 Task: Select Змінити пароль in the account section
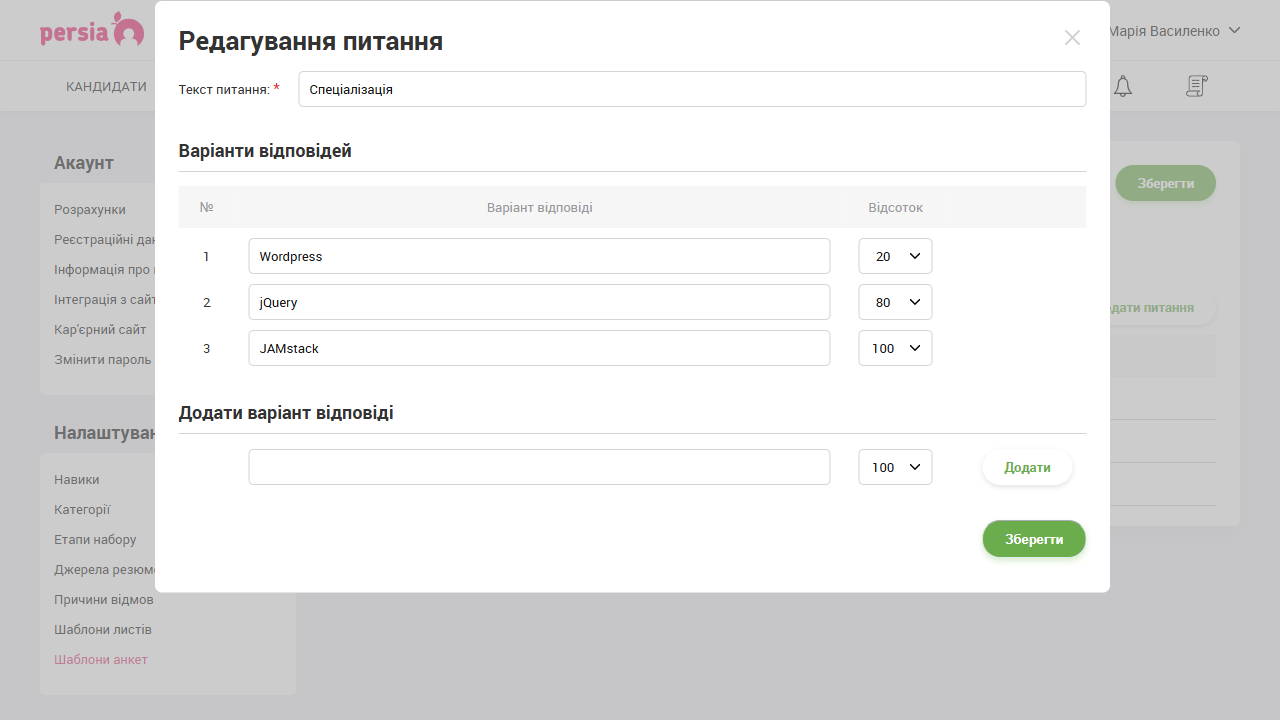(101, 359)
